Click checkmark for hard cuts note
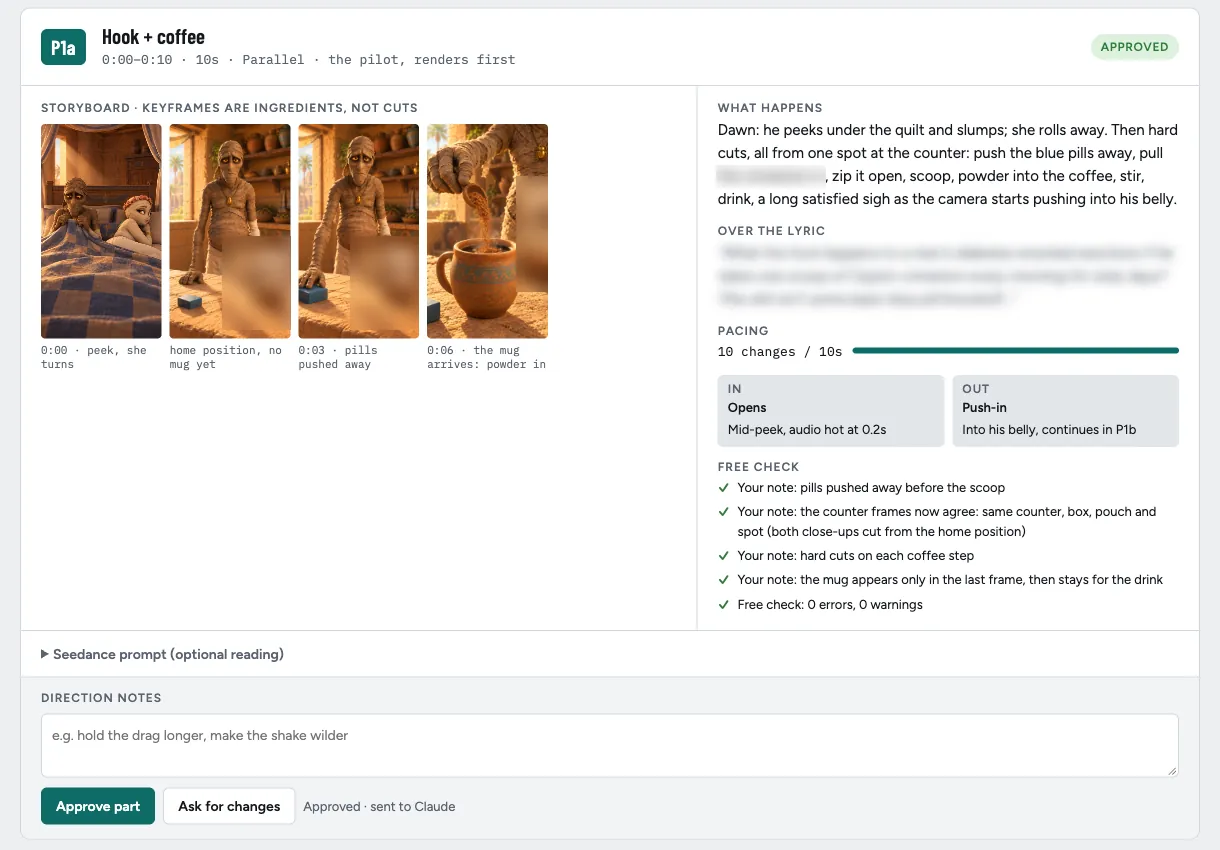Image resolution: width=1220 pixels, height=850 pixels. [724, 556]
